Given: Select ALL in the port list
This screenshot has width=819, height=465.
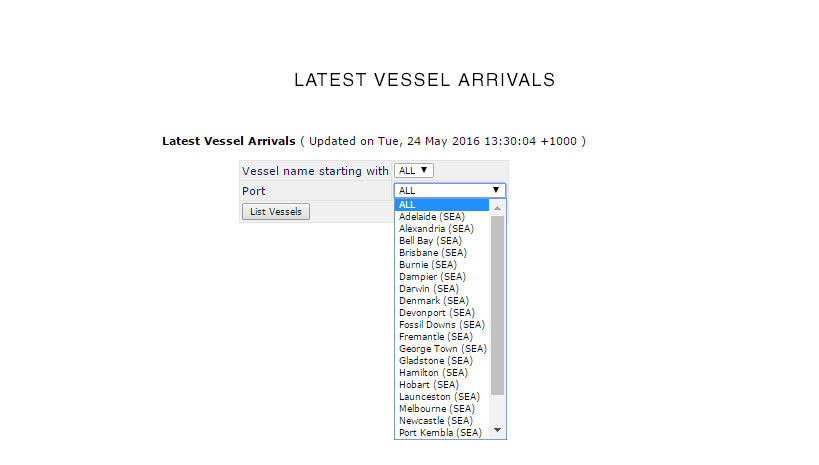Looking at the screenshot, I should 440,204.
